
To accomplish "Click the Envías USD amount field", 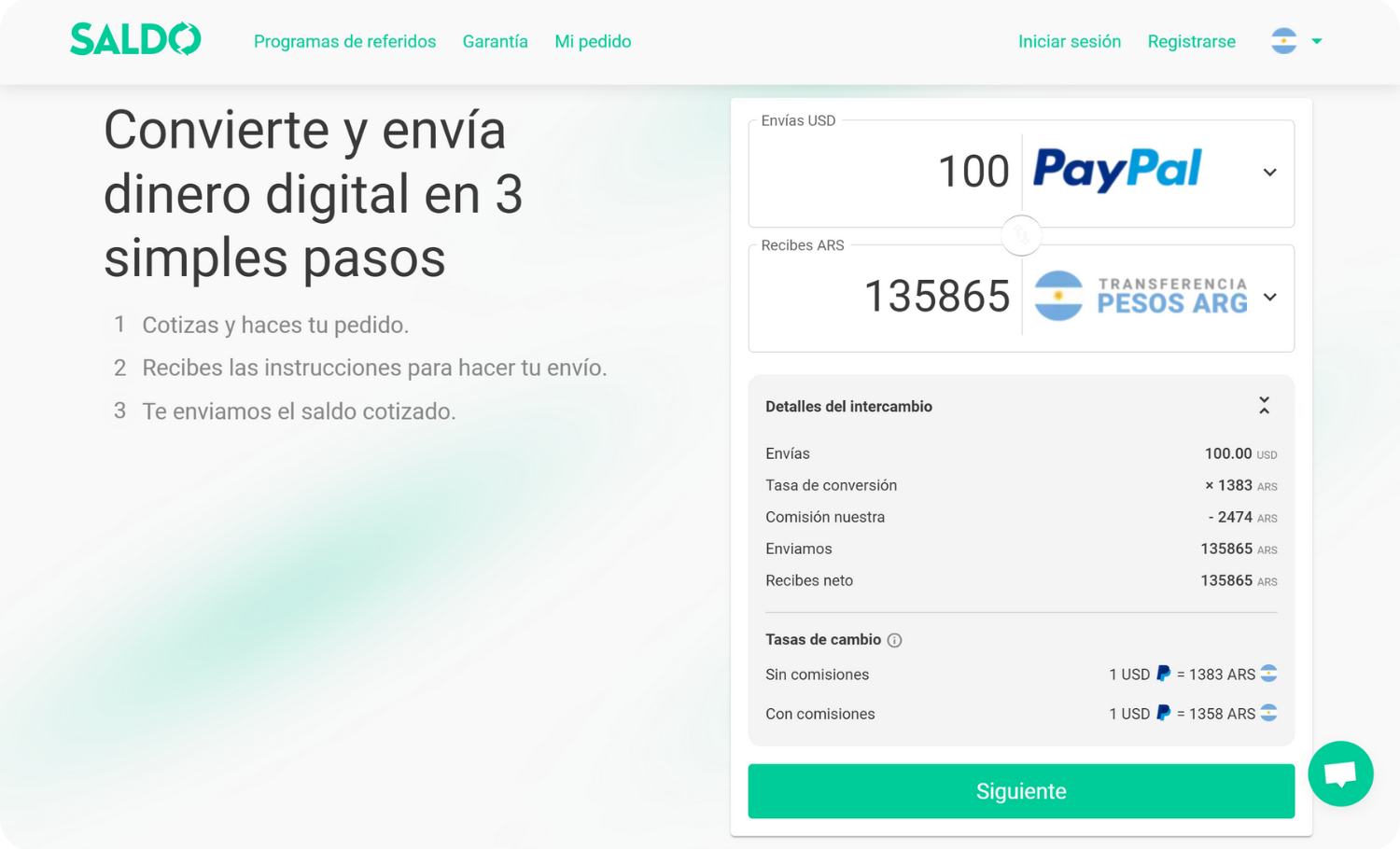I will point(885,173).
